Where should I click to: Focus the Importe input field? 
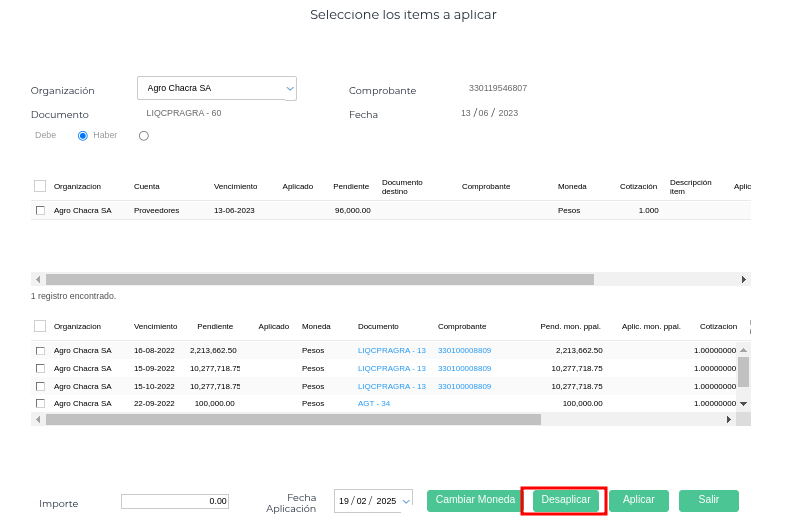(x=175, y=501)
